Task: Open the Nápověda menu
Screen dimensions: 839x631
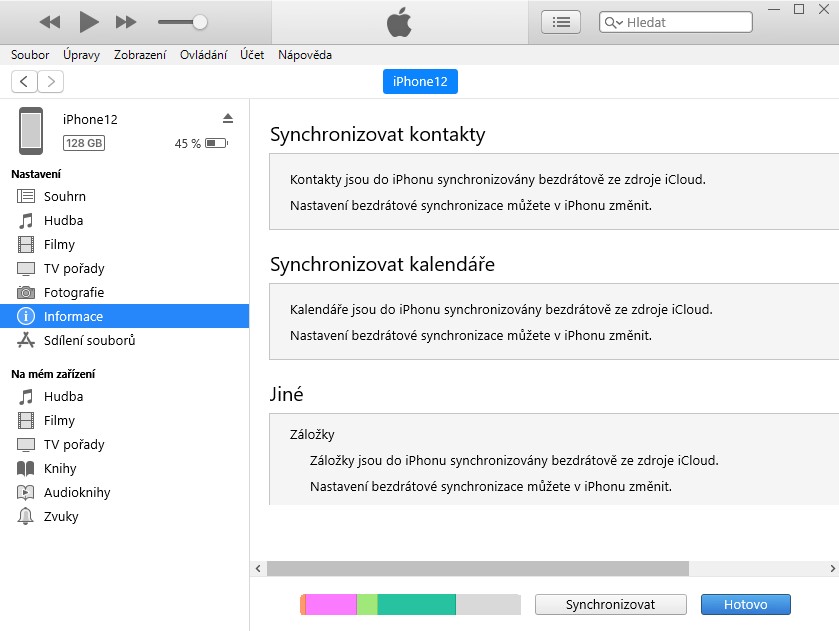Action: [305, 55]
